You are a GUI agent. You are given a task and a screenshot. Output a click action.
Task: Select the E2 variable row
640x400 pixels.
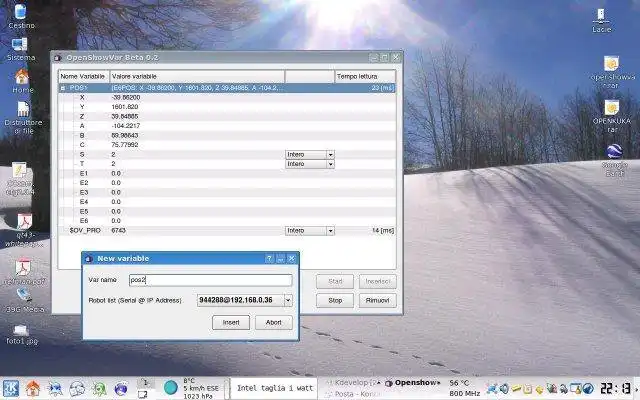click(x=227, y=183)
